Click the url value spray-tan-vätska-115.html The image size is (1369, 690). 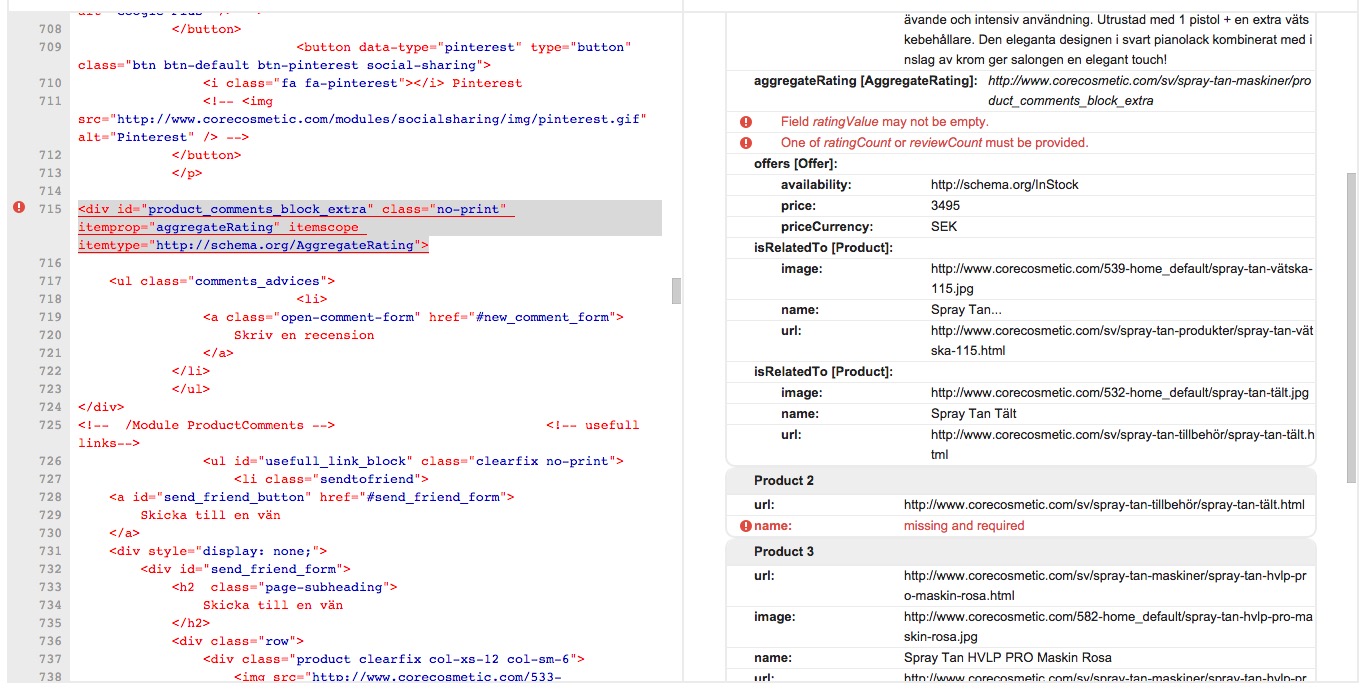click(1121, 341)
